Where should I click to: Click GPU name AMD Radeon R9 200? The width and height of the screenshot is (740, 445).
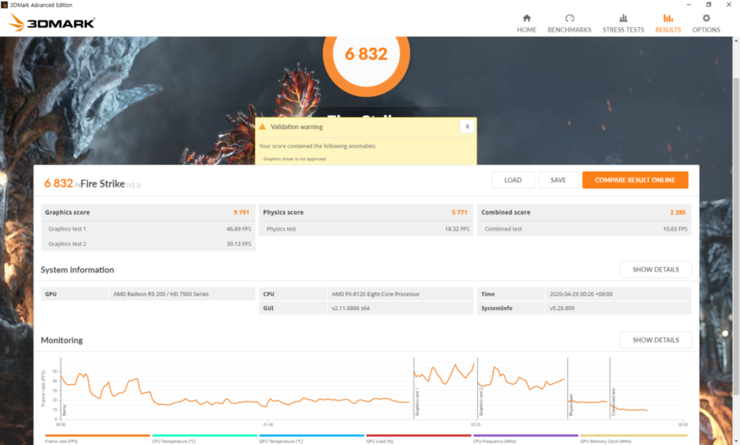click(161, 294)
